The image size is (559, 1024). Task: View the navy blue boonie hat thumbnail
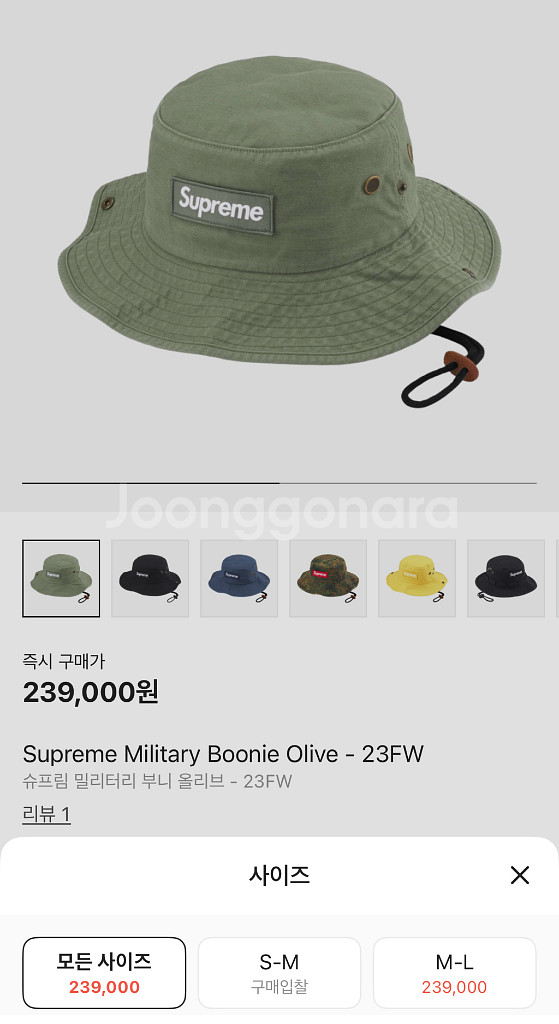pos(239,579)
